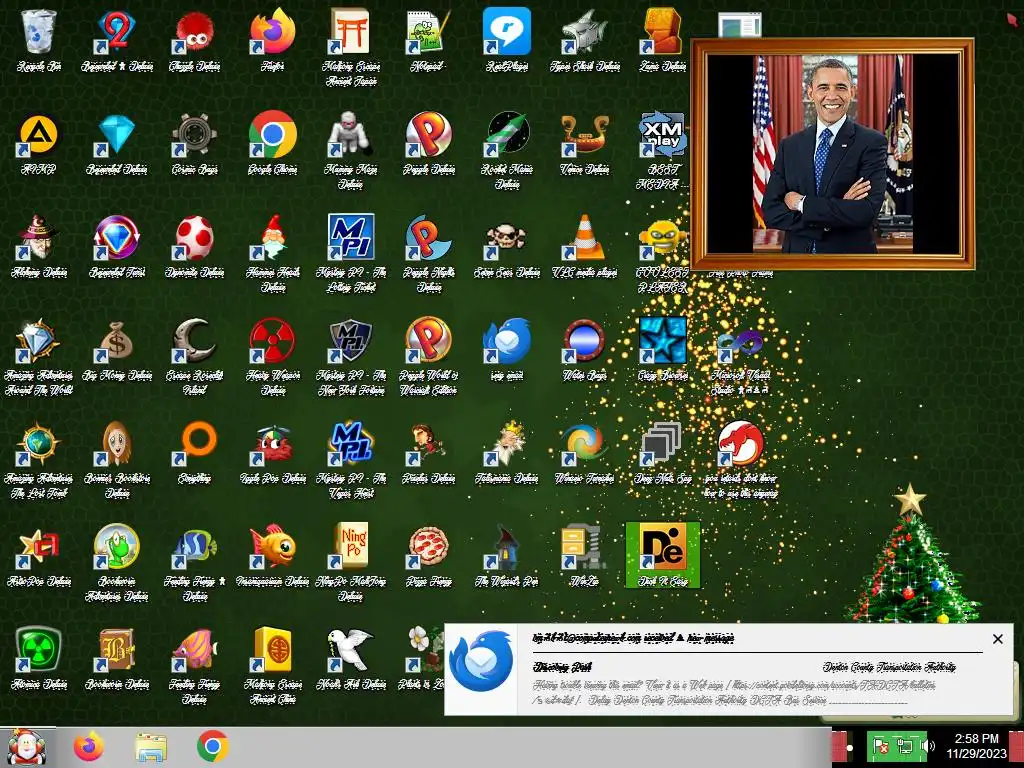Launch the Venice Deluxe gondola icon

[584, 136]
